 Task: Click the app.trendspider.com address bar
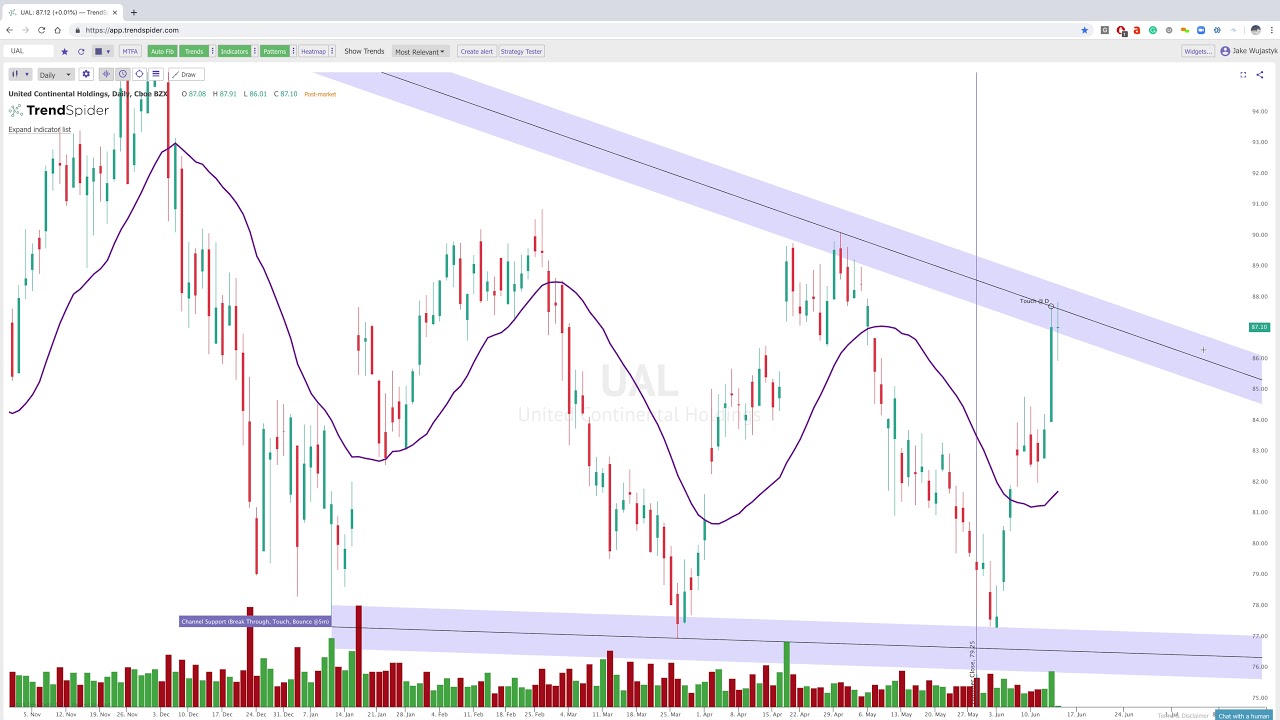(580, 30)
